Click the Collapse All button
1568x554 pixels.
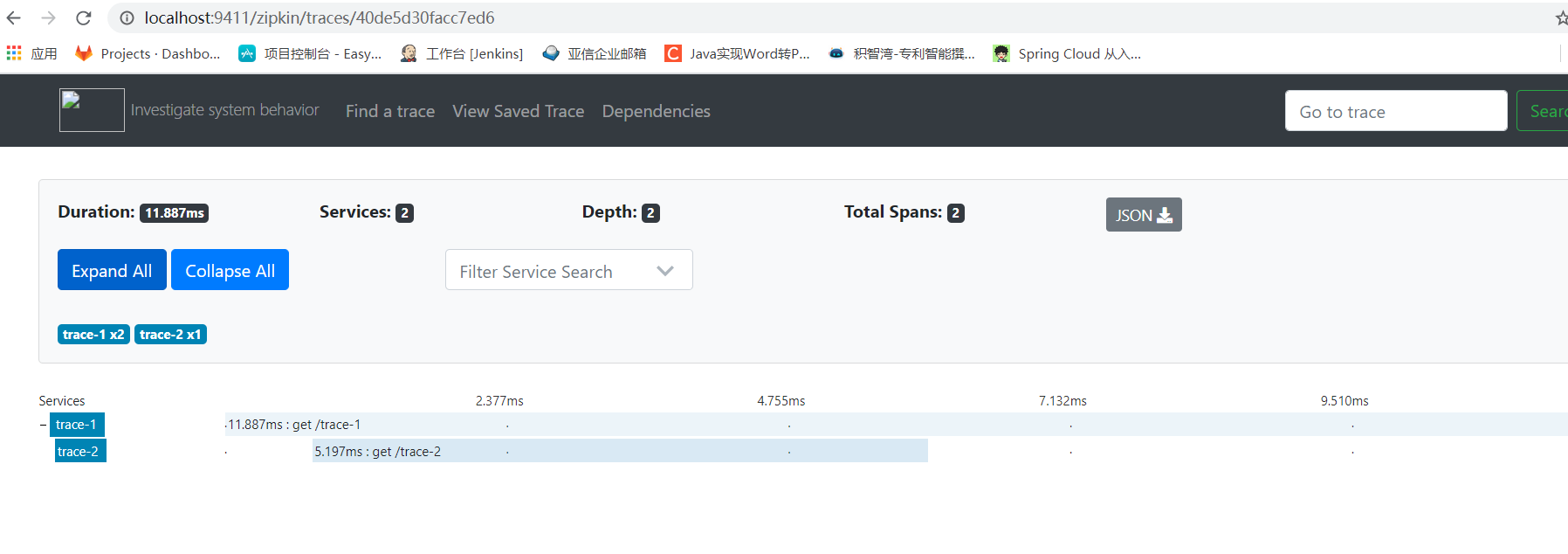(230, 270)
